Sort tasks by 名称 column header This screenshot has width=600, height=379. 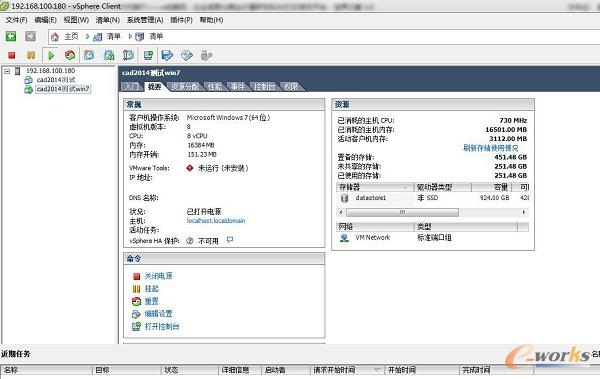point(46,370)
